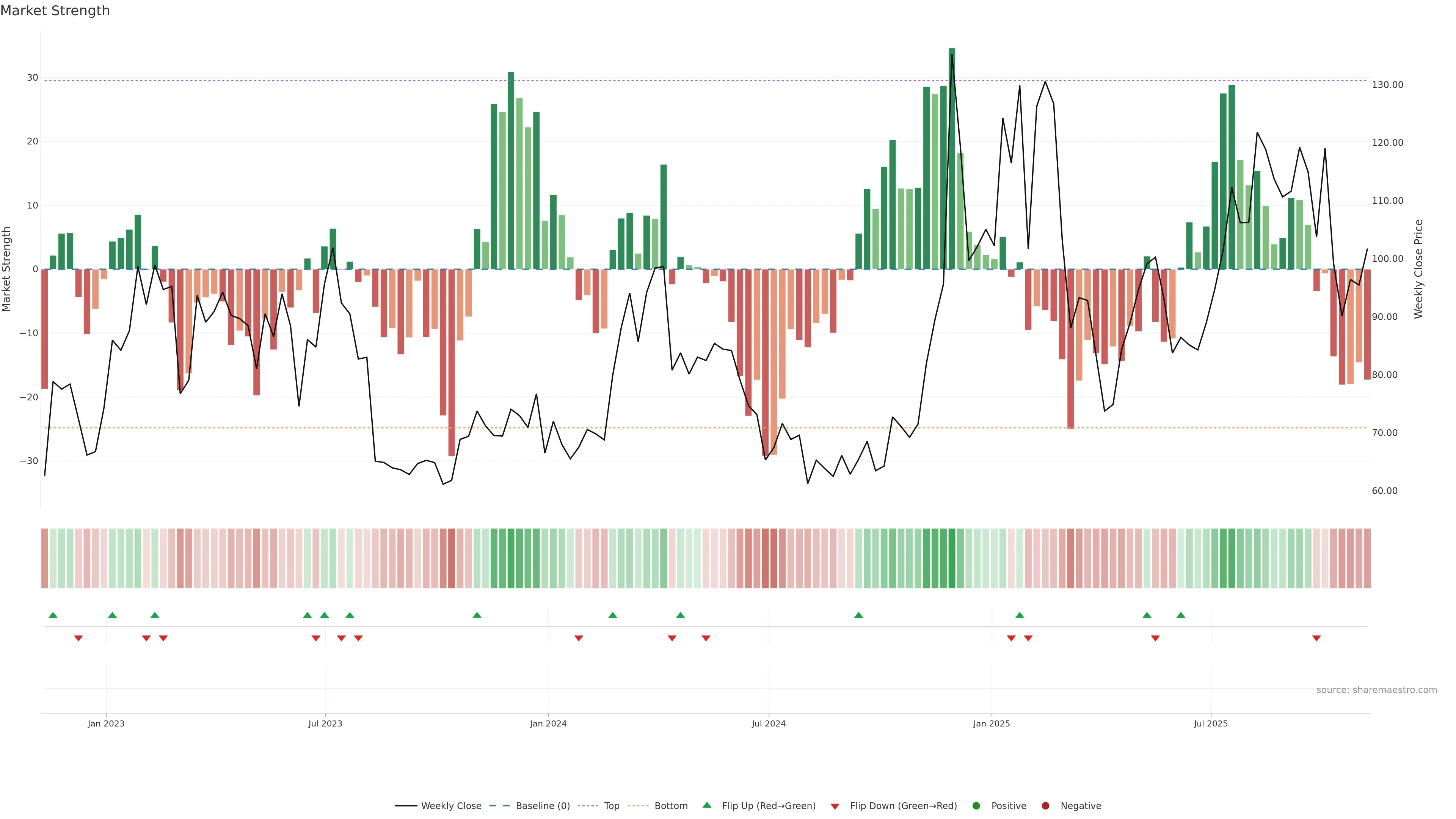Click the leftmost green flip-up triangle marker
Viewport: 1456px width, 819px height.
pyautogui.click(x=53, y=615)
